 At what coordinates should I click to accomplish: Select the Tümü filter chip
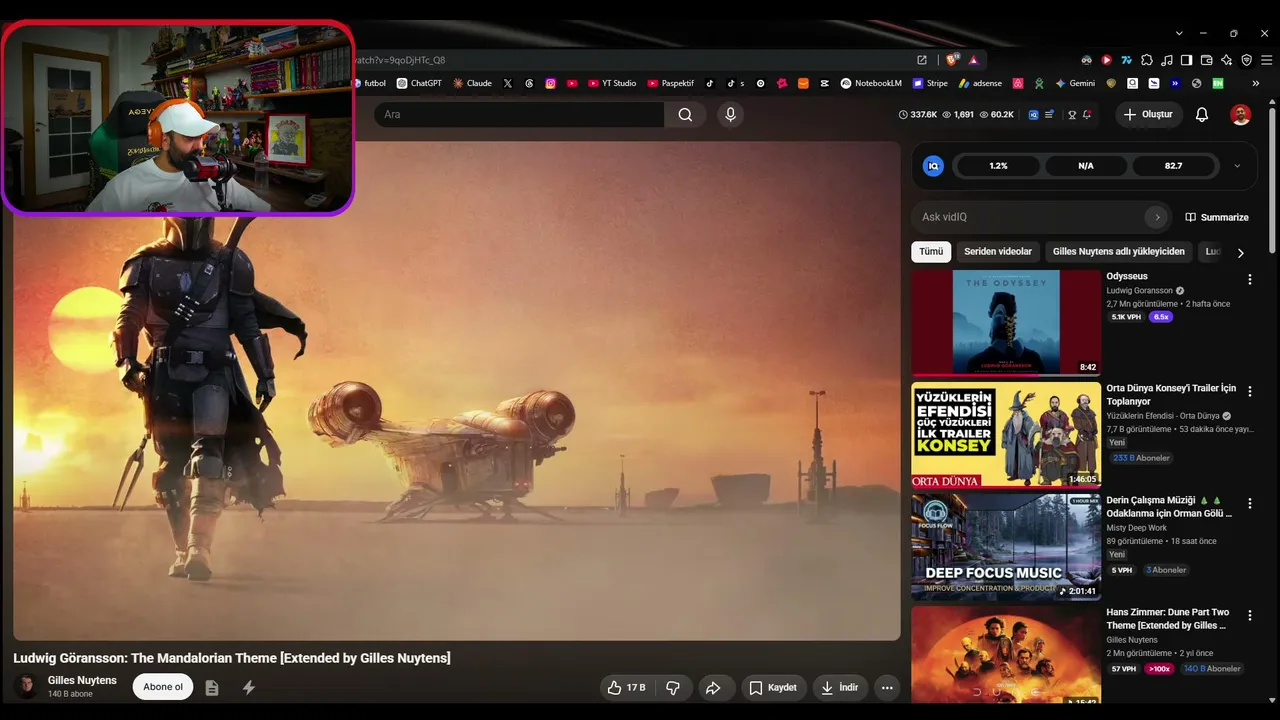(931, 252)
